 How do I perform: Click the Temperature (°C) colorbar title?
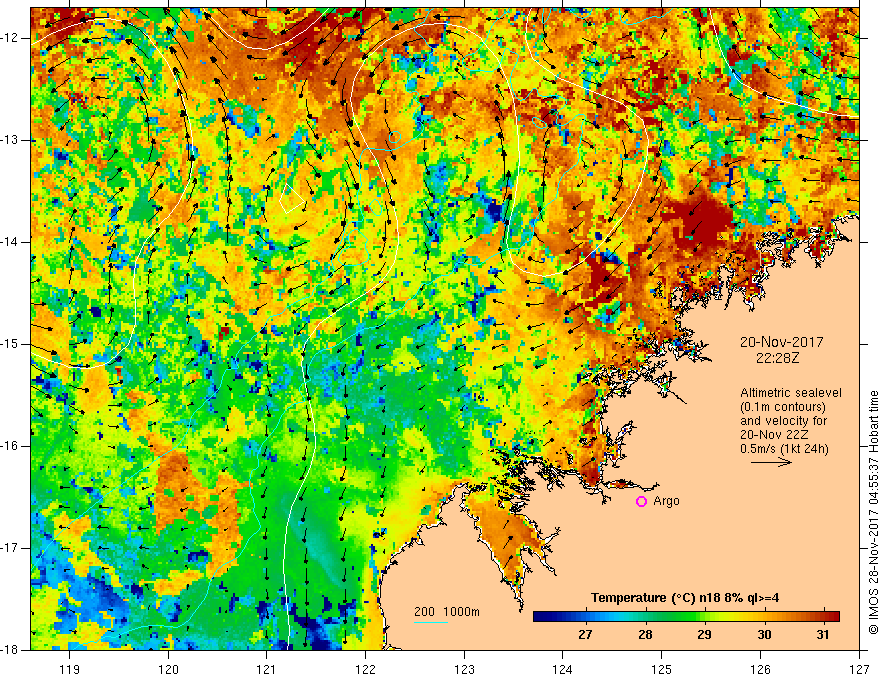click(685, 598)
